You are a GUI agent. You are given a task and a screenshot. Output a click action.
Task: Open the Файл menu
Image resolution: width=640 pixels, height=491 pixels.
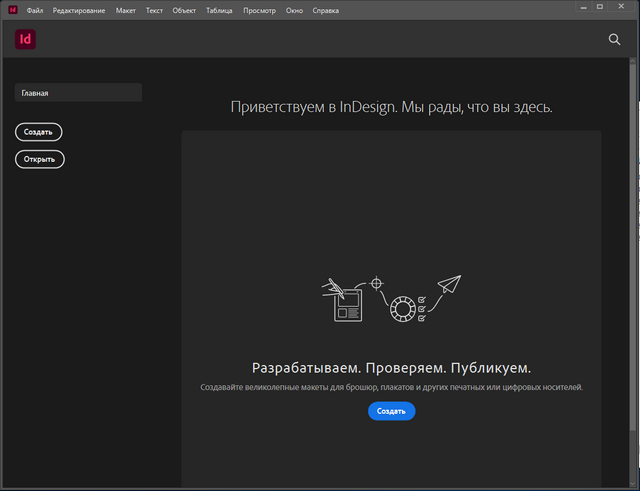point(35,11)
